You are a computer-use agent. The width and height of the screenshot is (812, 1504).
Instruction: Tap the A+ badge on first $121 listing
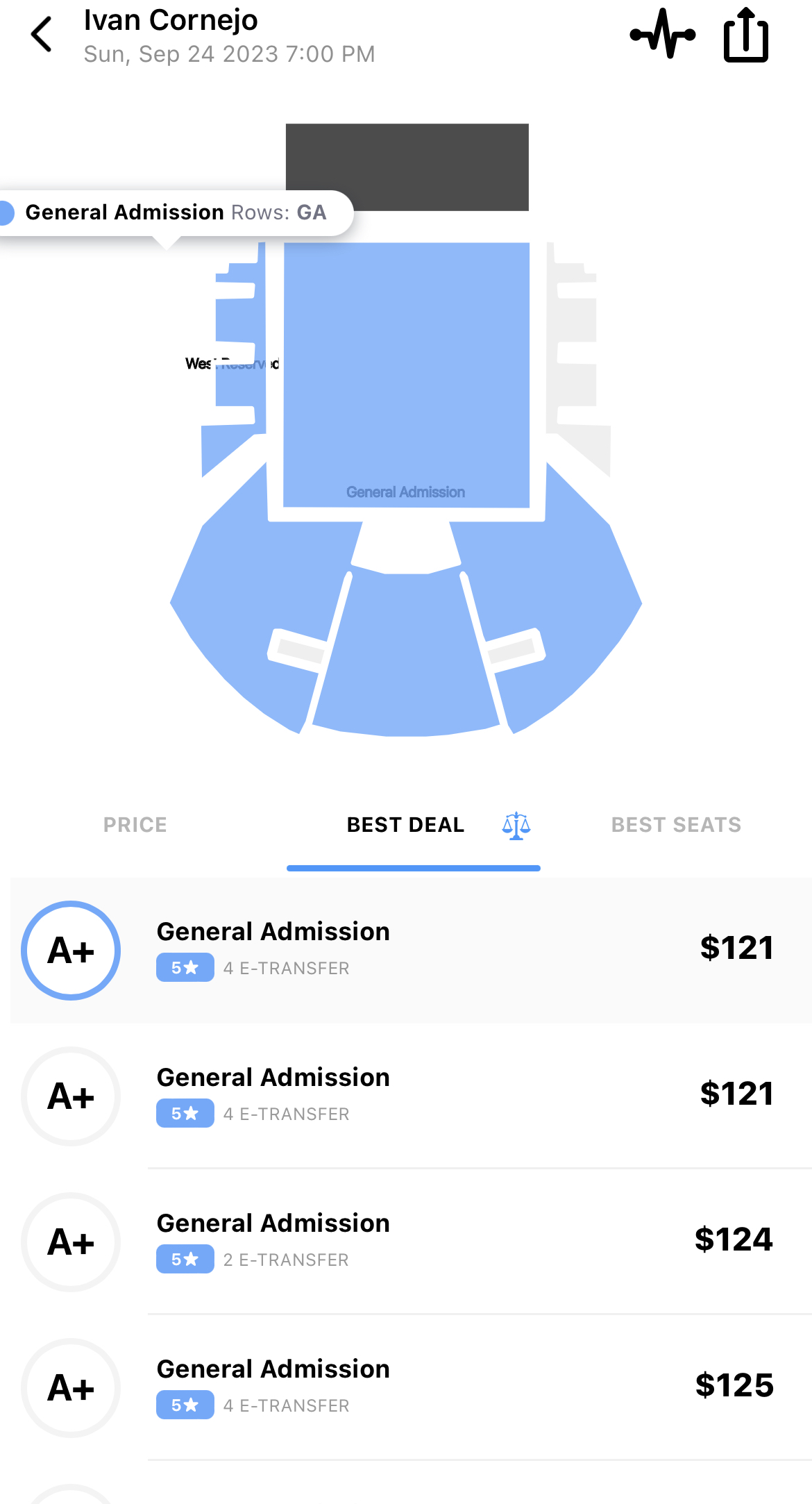point(71,951)
